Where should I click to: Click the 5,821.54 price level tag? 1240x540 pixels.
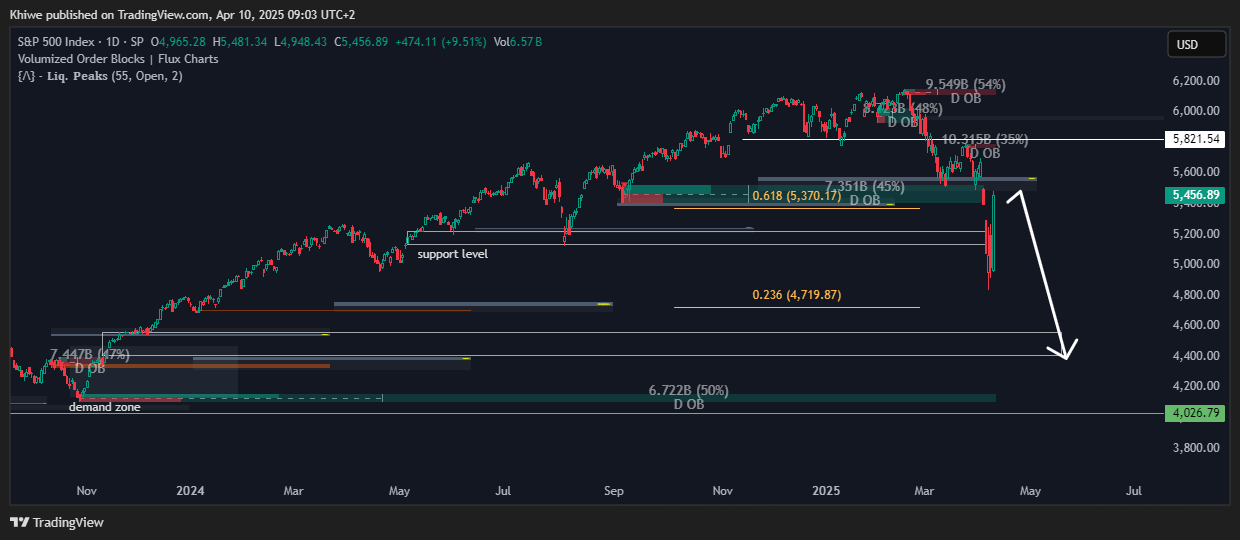click(x=1194, y=140)
